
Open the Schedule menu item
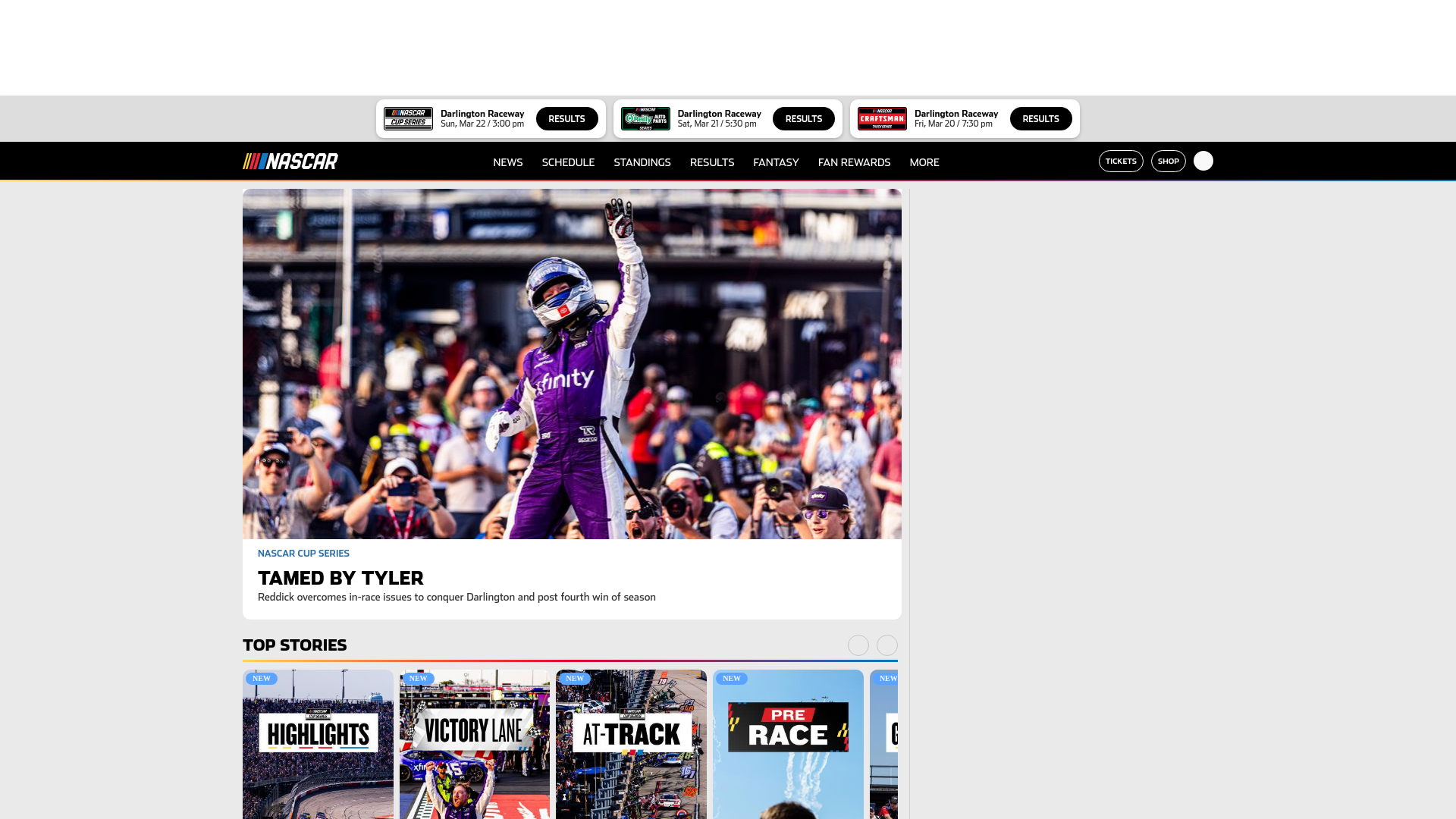point(568,162)
